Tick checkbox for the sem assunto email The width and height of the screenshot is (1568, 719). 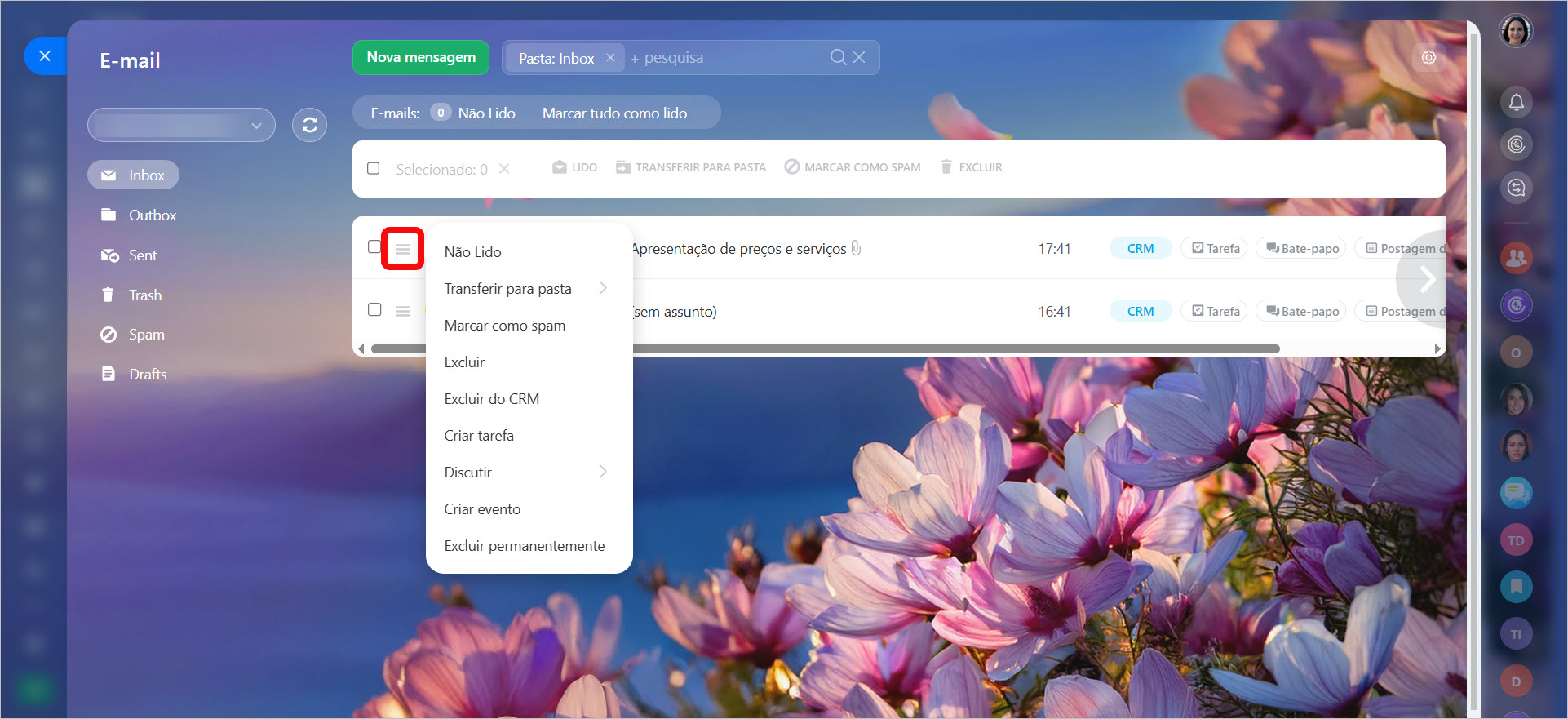tap(374, 309)
